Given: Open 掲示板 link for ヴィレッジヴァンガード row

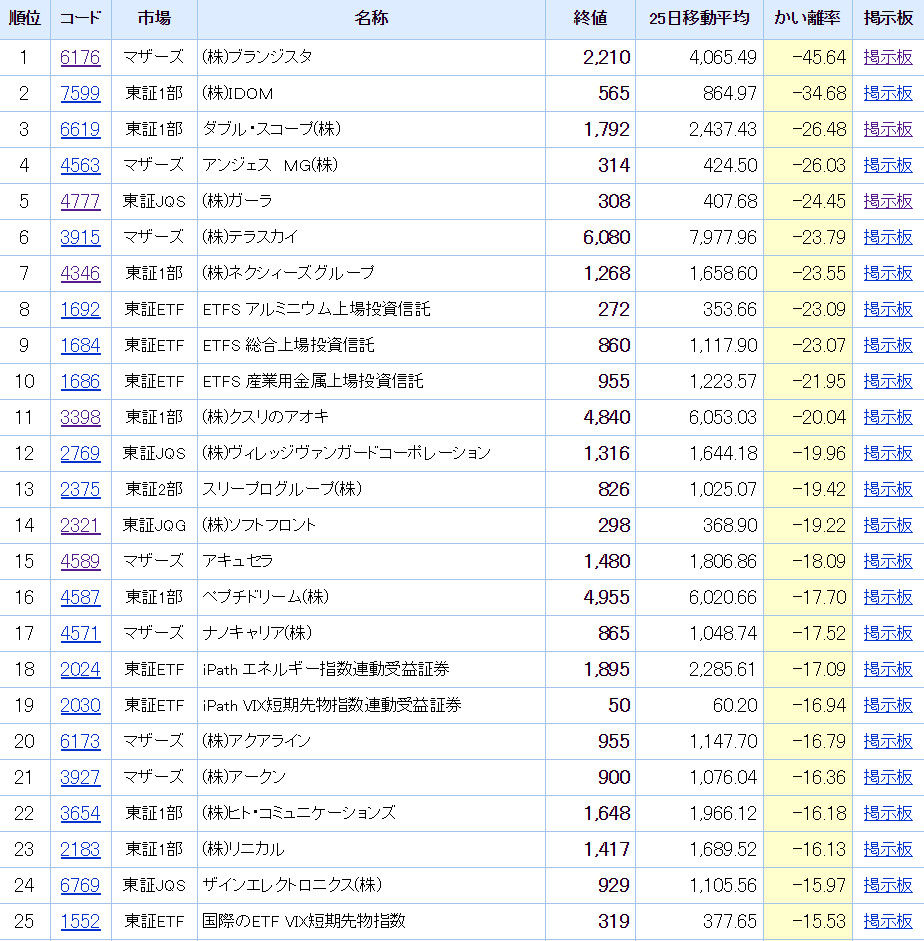Looking at the screenshot, I should pyautogui.click(x=888, y=454).
